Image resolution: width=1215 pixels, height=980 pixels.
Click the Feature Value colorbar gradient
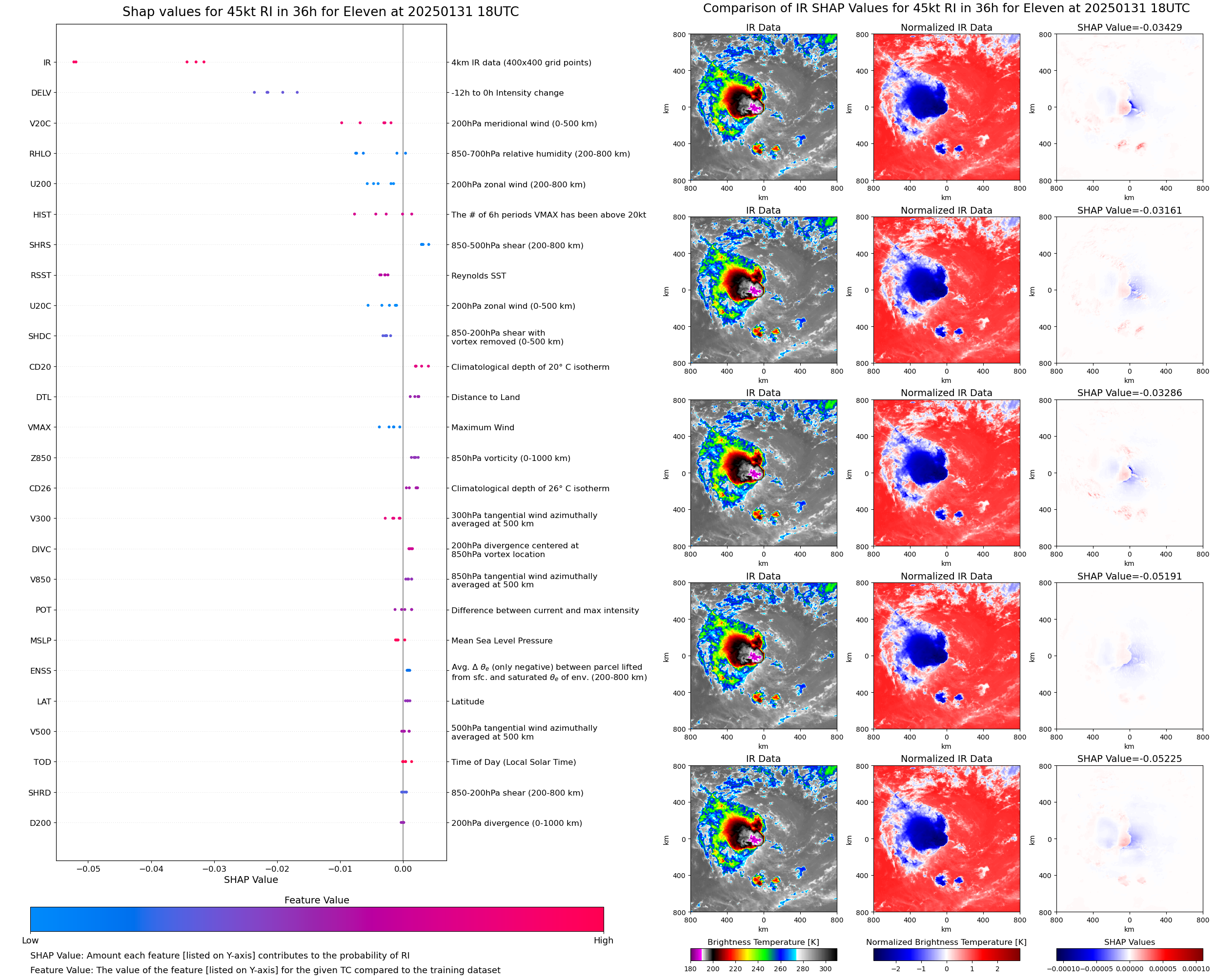coord(316,919)
